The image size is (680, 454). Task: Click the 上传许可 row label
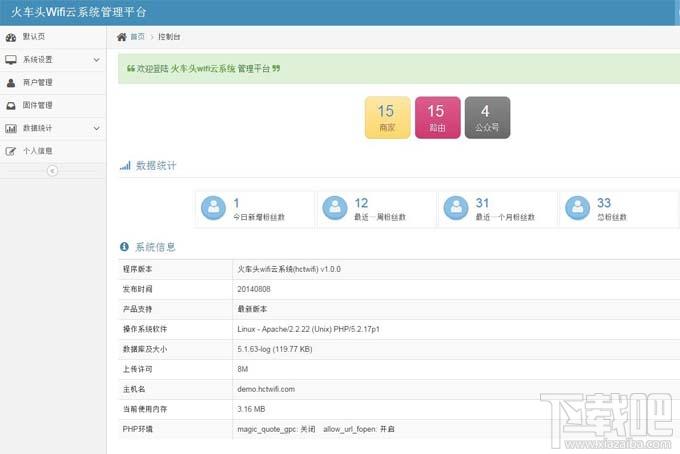[137, 369]
